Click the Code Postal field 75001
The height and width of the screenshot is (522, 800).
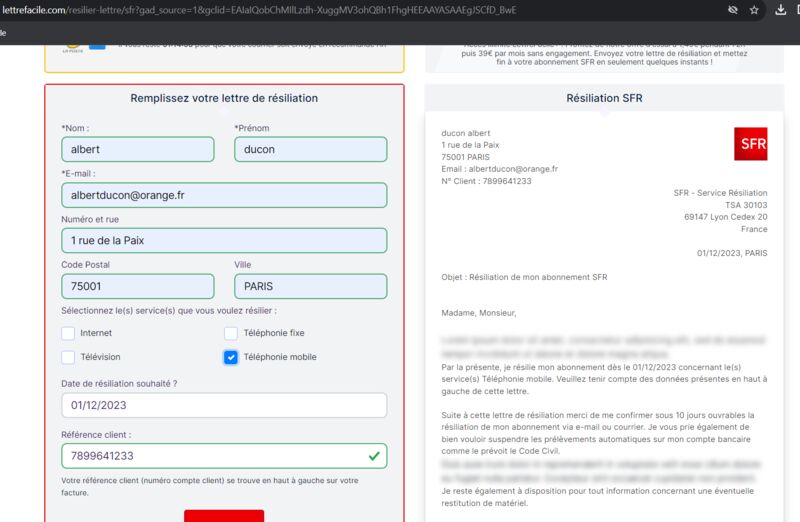(138, 286)
